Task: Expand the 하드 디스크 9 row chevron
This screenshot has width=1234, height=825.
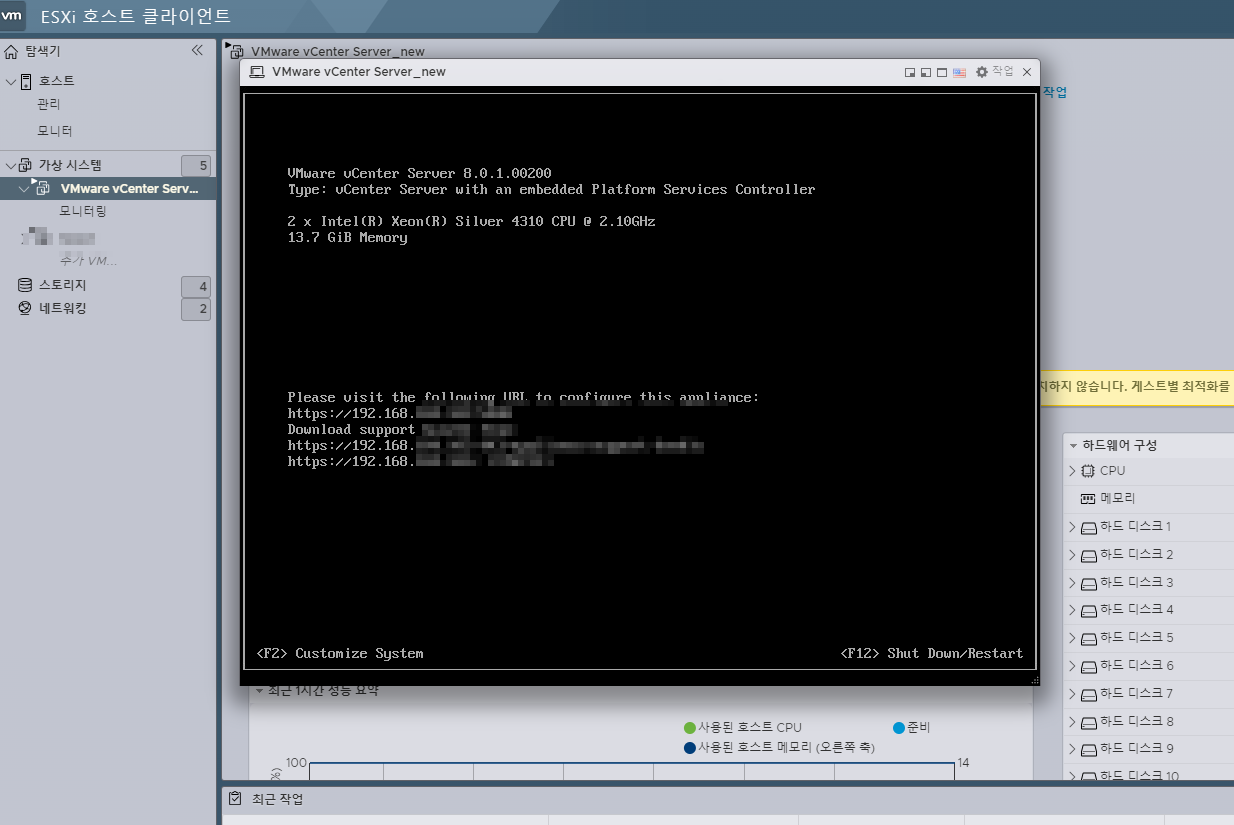Action: (1072, 749)
